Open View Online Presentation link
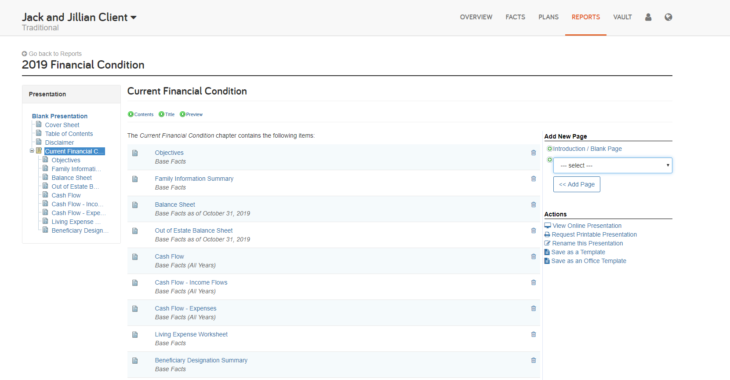730x380 pixels. coord(587,226)
